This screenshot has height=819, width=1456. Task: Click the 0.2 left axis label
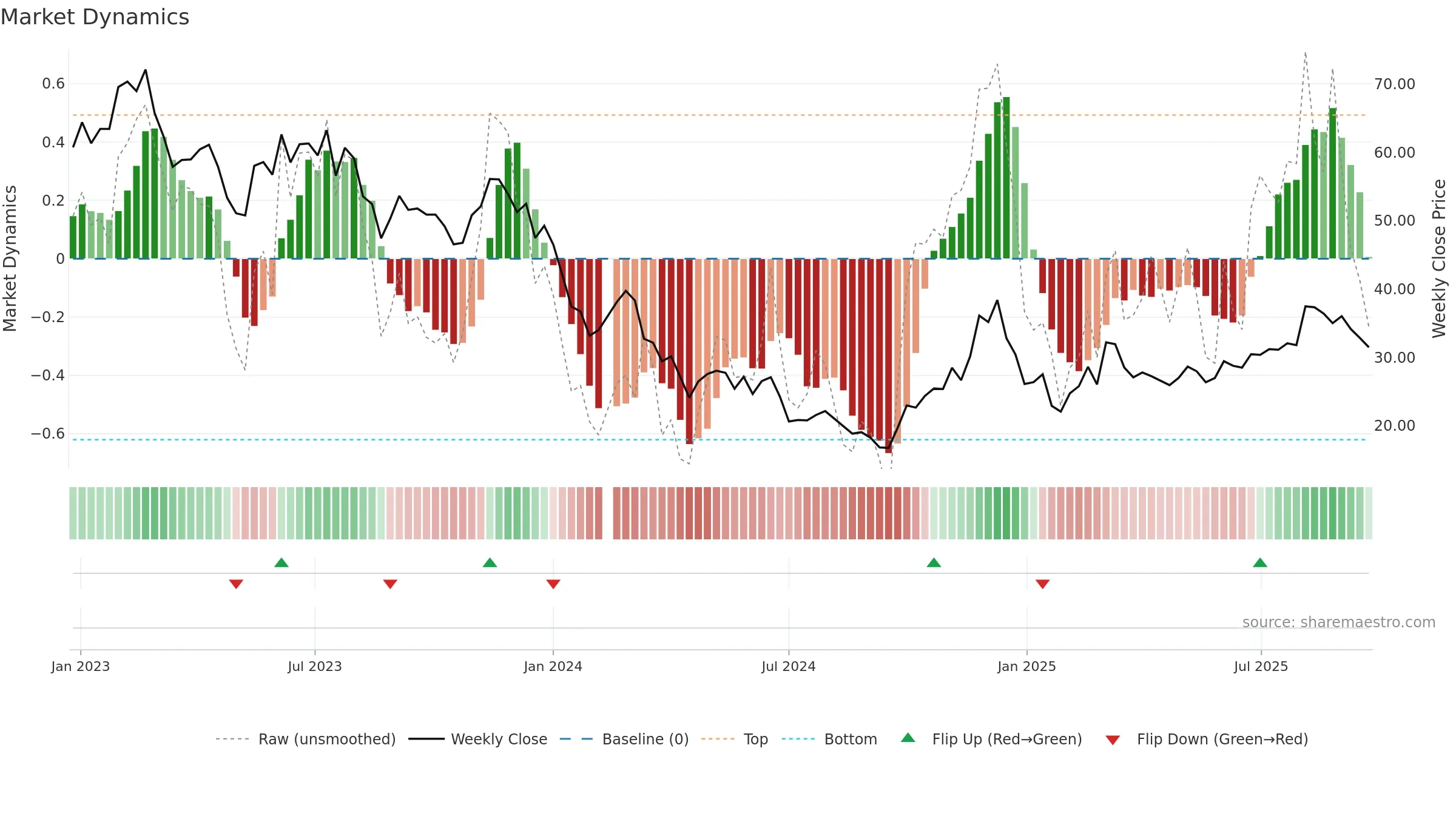(x=53, y=201)
